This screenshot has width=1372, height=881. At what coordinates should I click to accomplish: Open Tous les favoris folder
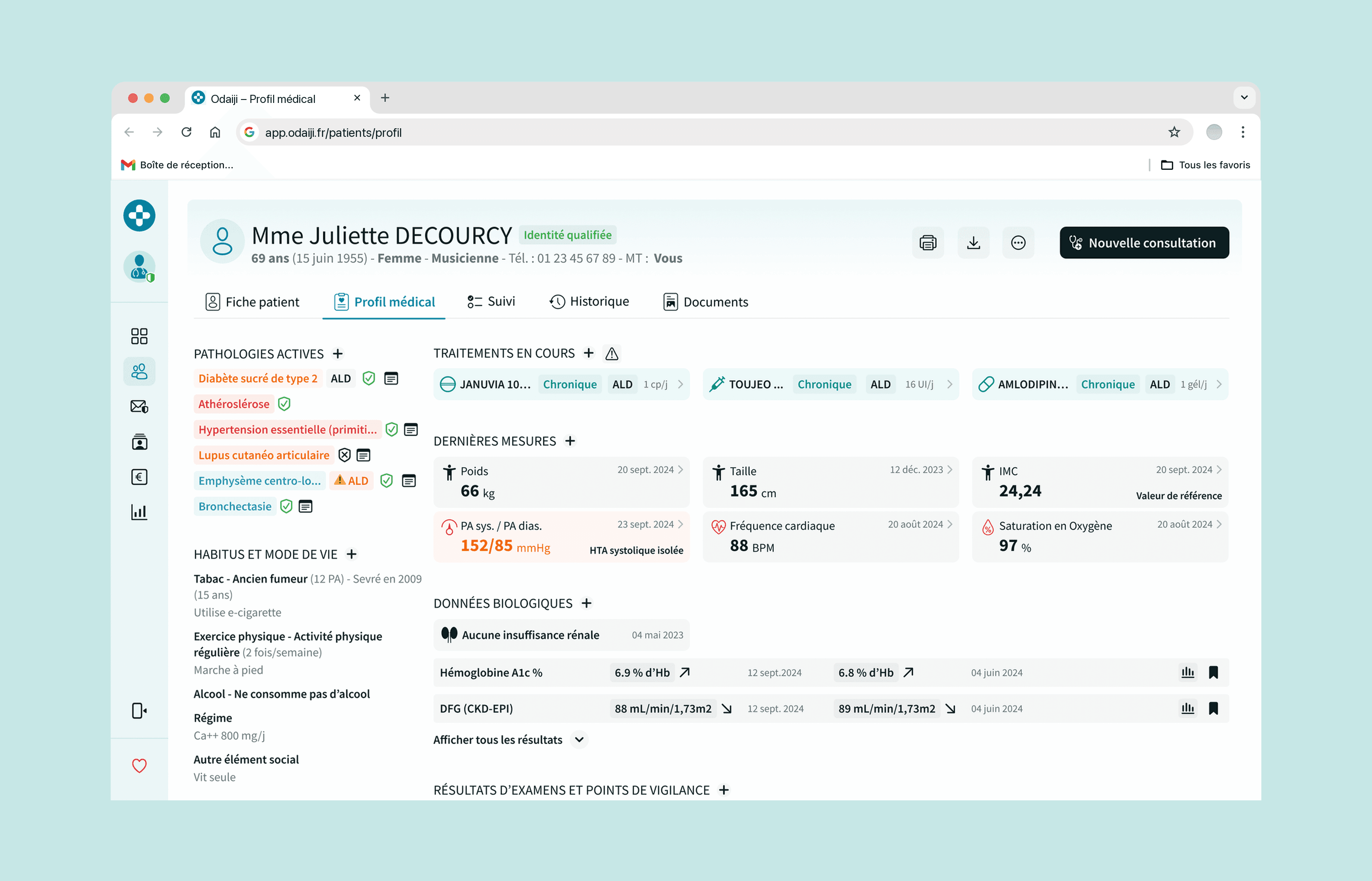click(1206, 165)
